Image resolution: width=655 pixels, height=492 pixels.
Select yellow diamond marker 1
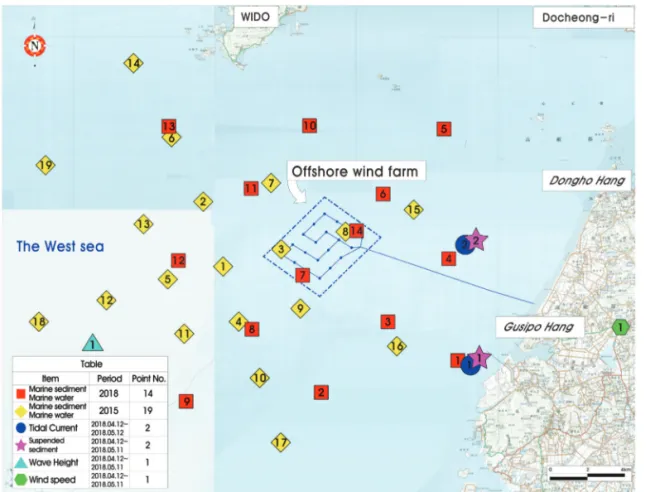click(x=223, y=266)
